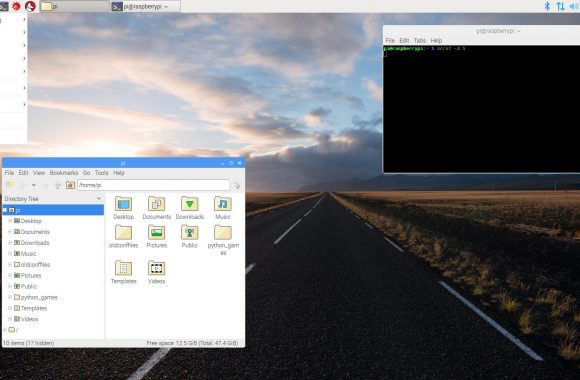Open the terminal window's Help menu
The image size is (580, 380).
click(x=436, y=40)
